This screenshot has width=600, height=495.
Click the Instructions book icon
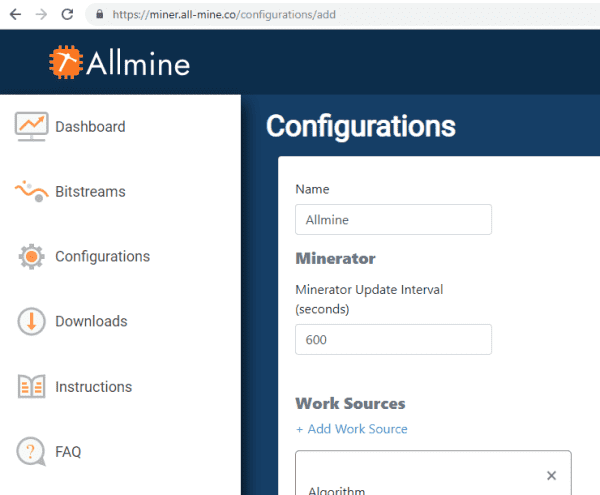point(31,386)
